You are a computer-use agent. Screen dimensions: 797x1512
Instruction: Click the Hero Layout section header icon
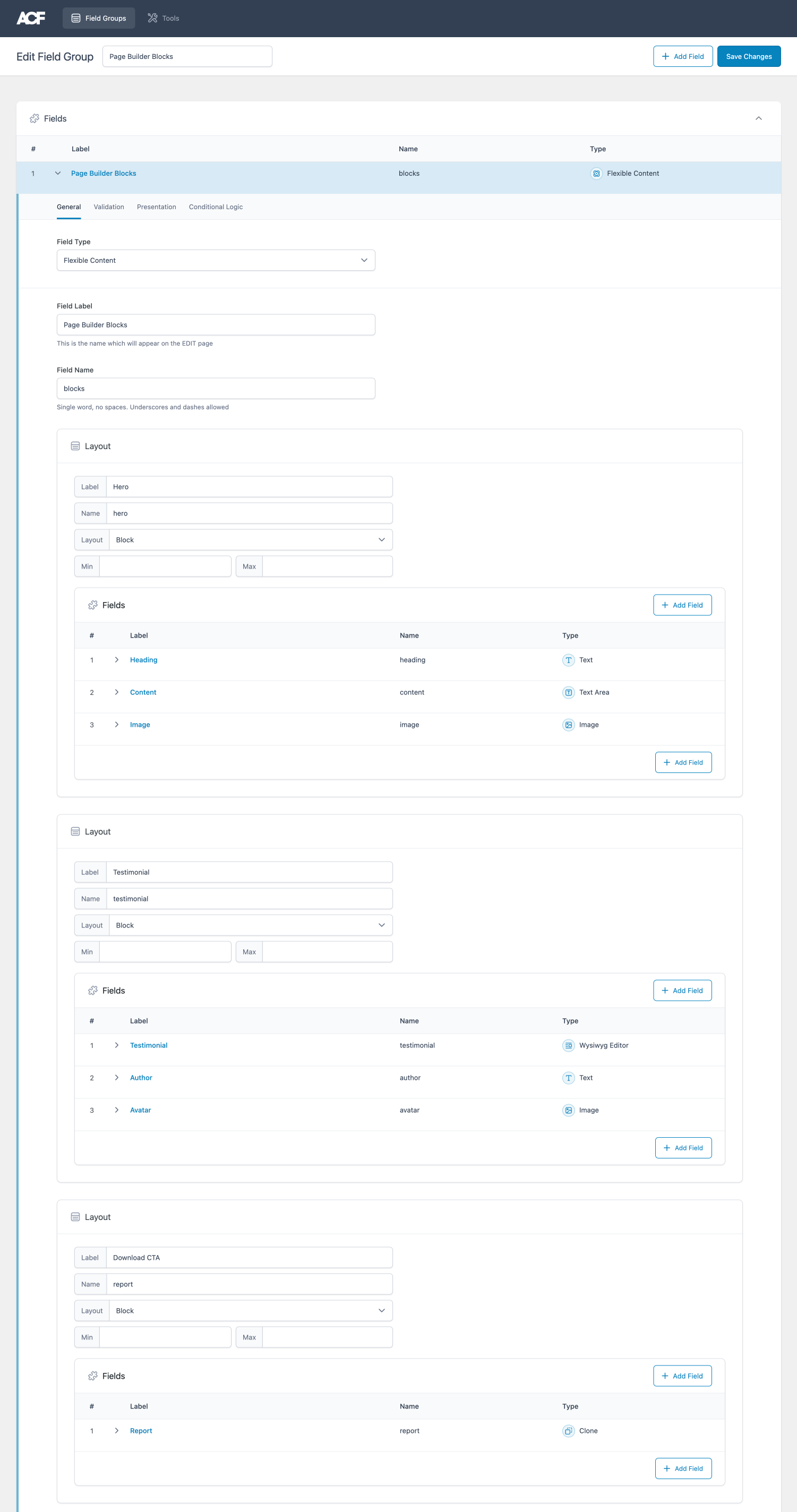75,446
